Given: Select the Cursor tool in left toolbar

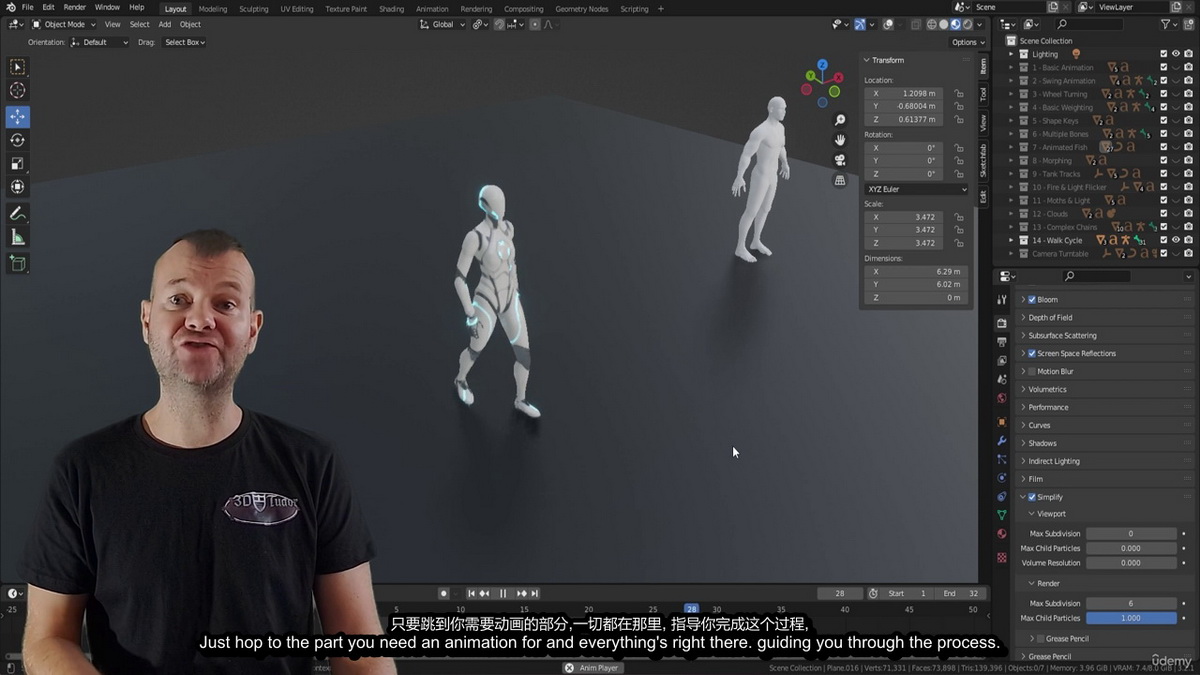Looking at the screenshot, I should tap(18, 91).
